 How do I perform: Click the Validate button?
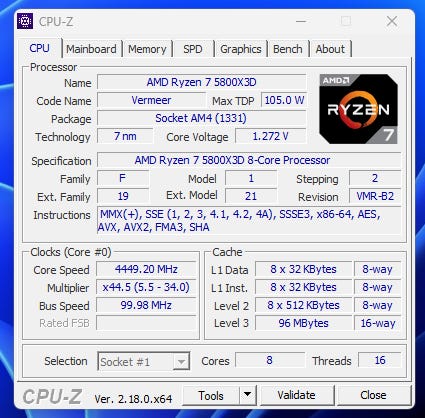(x=297, y=395)
